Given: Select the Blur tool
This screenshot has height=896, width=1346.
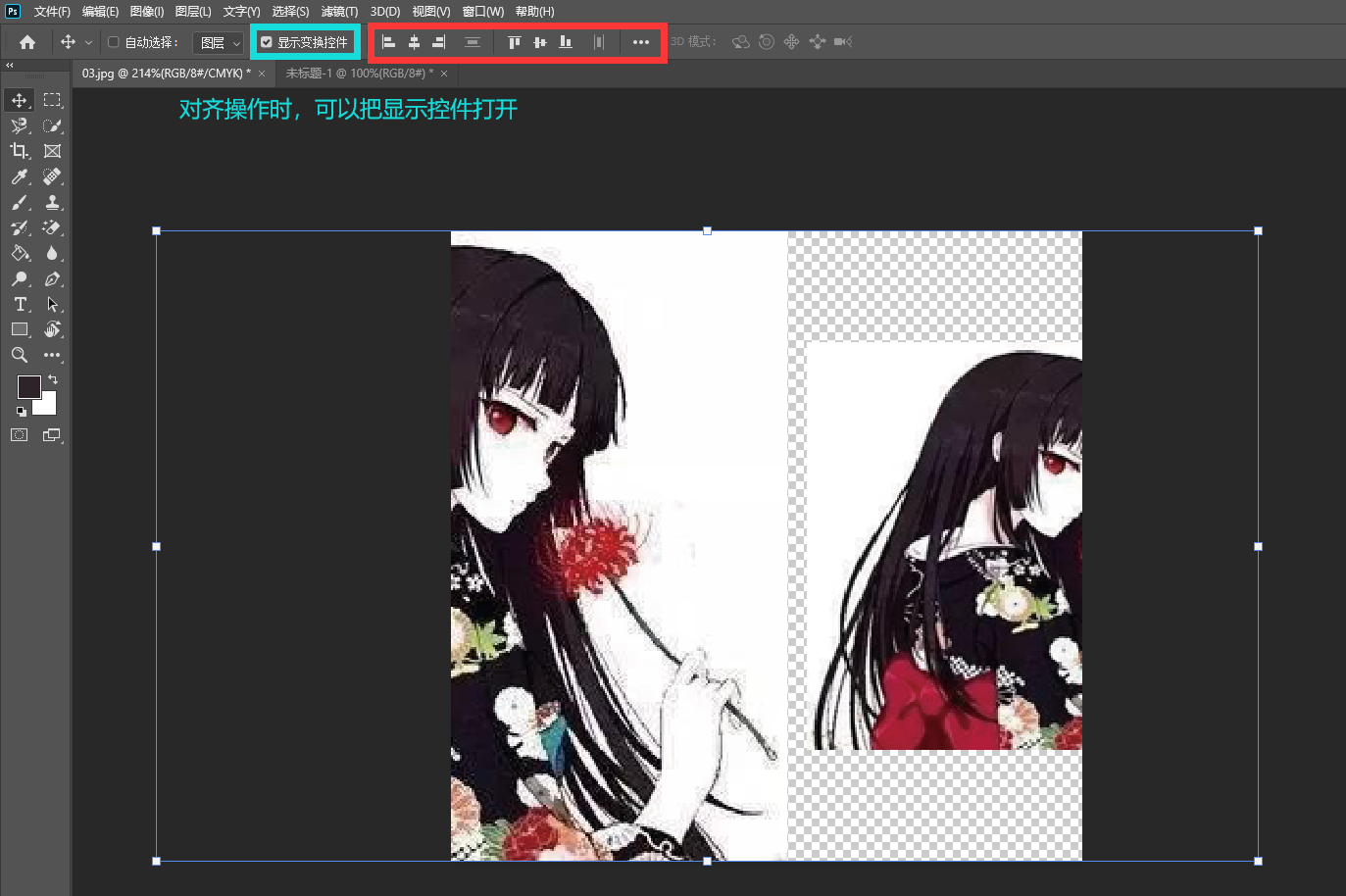Looking at the screenshot, I should point(52,253).
